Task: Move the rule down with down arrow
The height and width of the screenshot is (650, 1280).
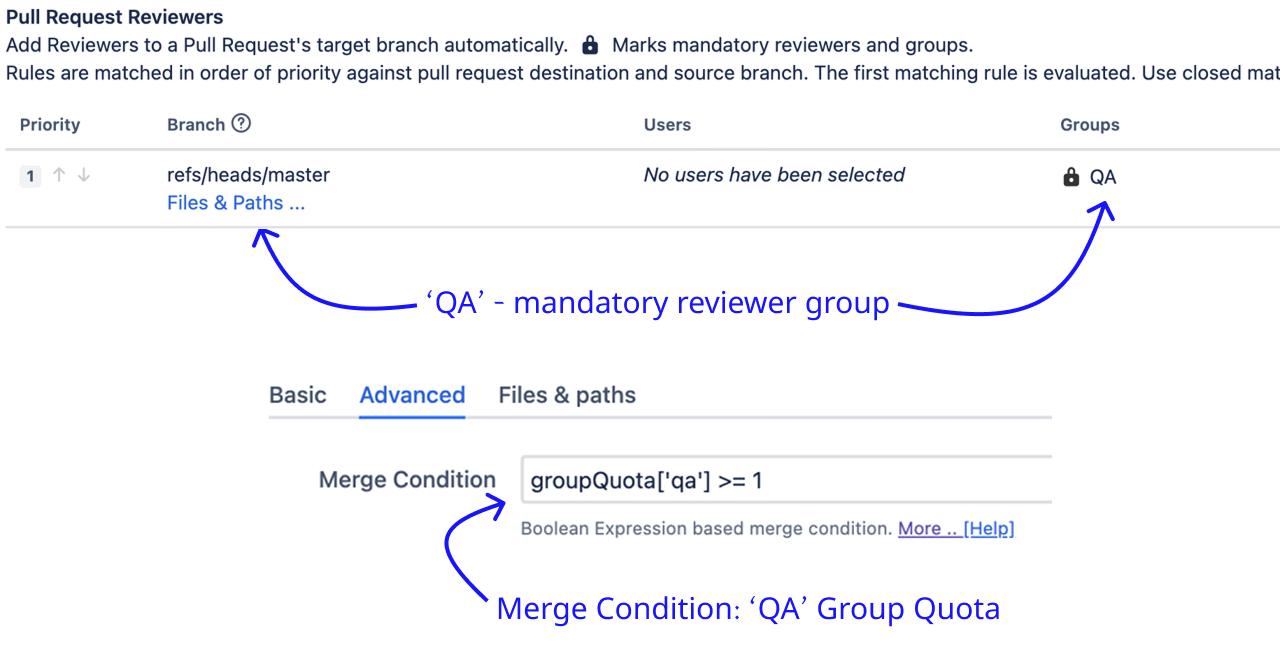Action: (x=84, y=175)
